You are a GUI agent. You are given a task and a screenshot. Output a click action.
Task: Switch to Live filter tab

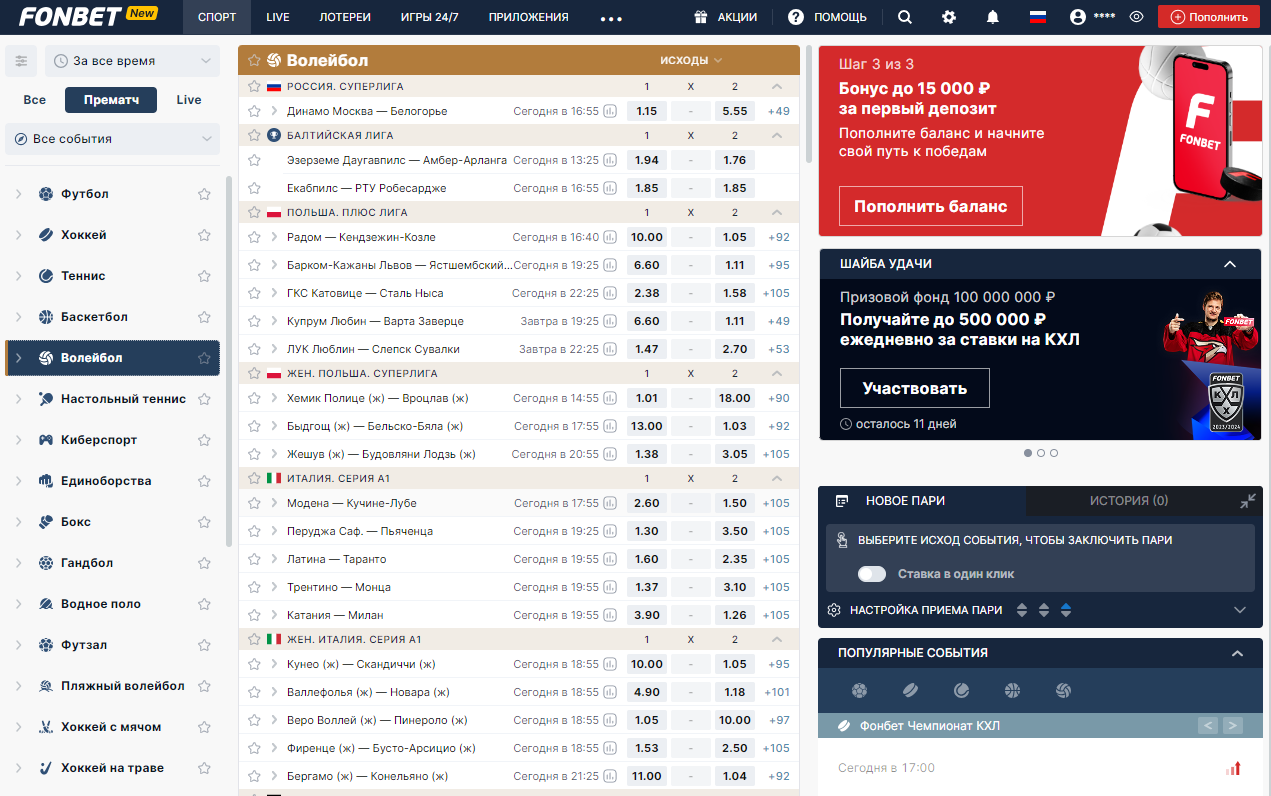(189, 100)
